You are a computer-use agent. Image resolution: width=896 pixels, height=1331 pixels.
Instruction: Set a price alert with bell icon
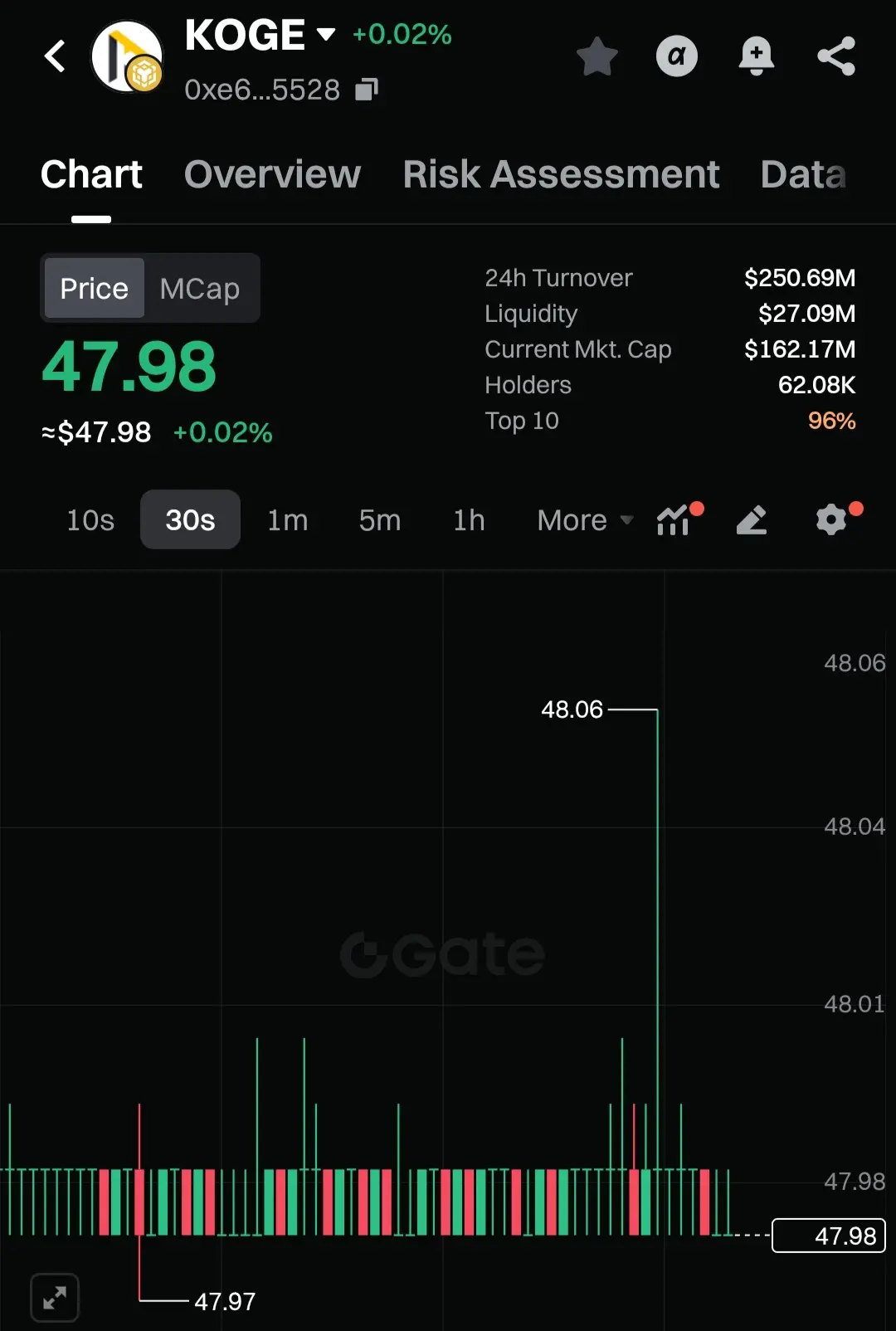point(756,56)
